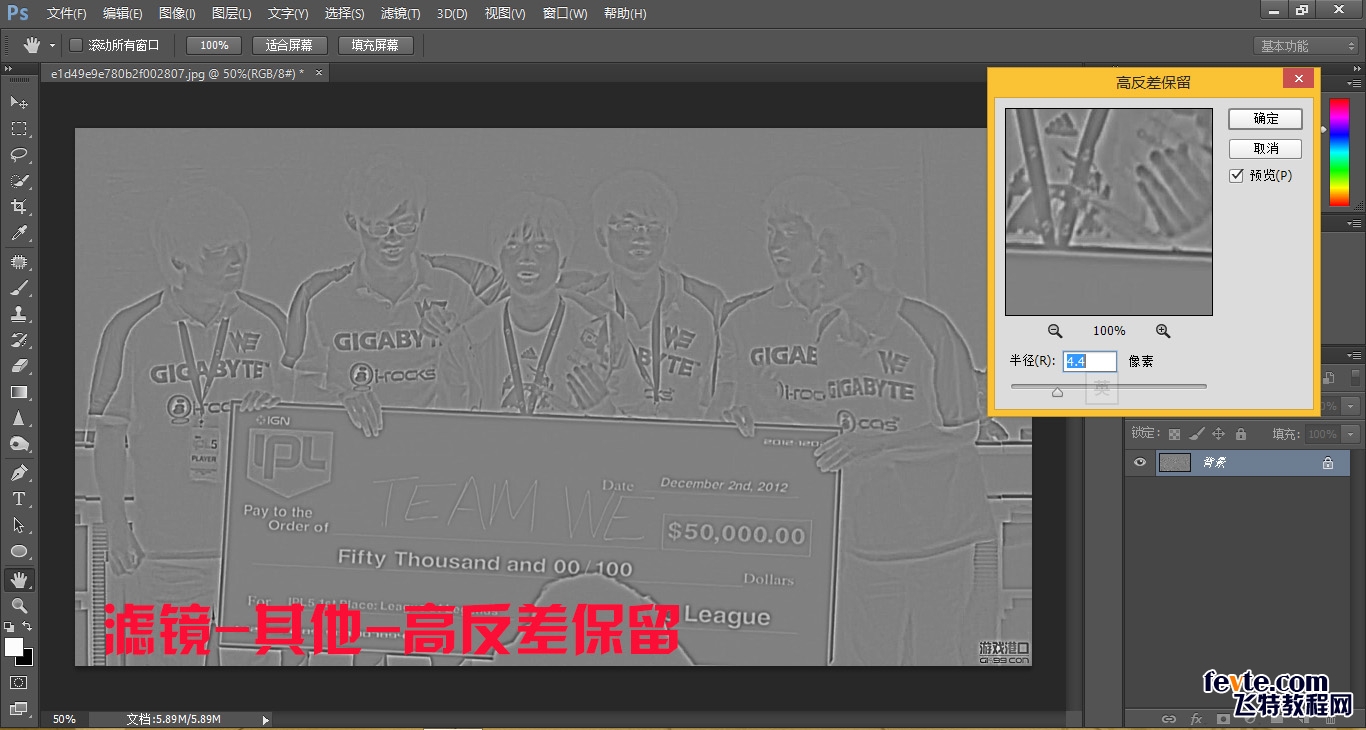Image resolution: width=1366 pixels, height=730 pixels.
Task: Adjust the High Pass radius slider handle
Action: point(1057,392)
